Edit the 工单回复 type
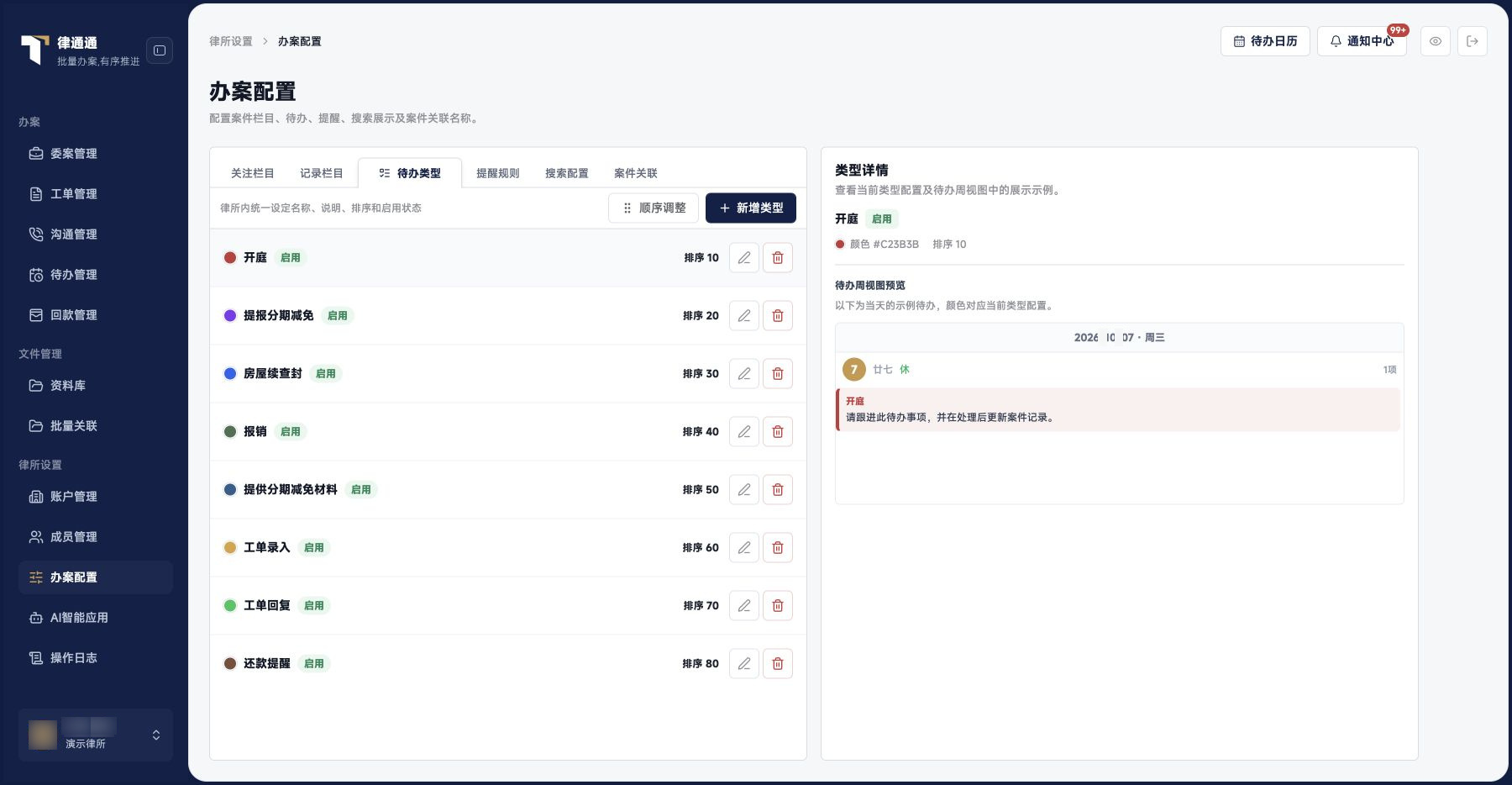Screen dimensions: 1512x785 pyautogui.click(x=744, y=606)
